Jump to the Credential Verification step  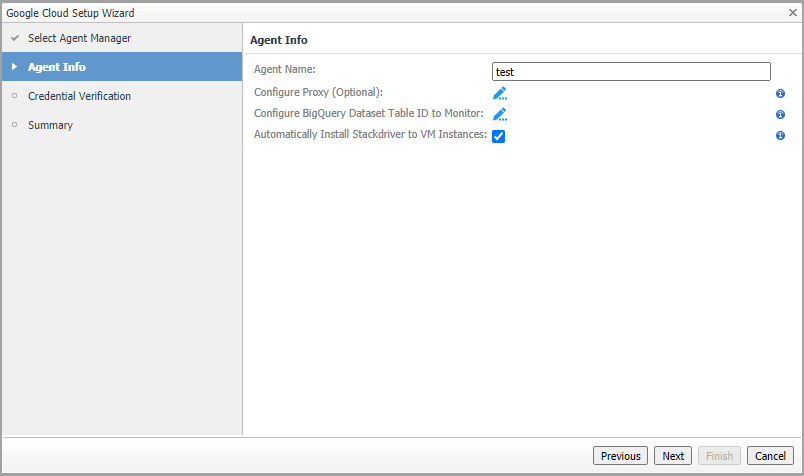coord(79,96)
